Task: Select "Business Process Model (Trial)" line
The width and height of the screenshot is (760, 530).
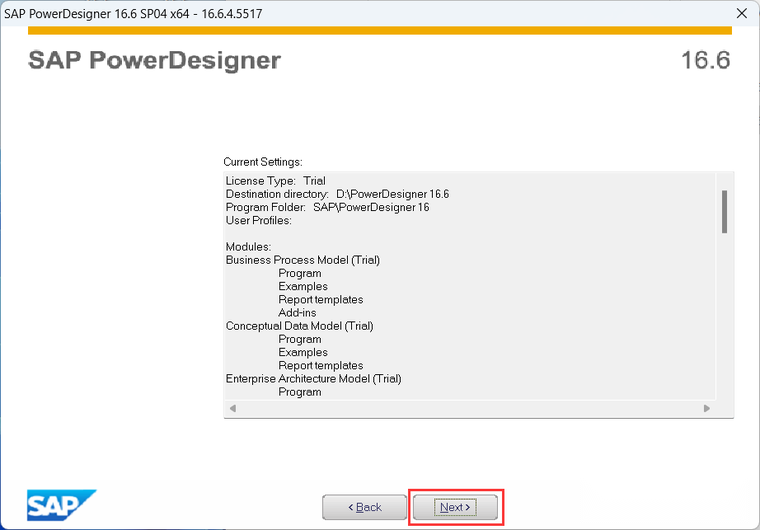Action: pyautogui.click(x=302, y=260)
